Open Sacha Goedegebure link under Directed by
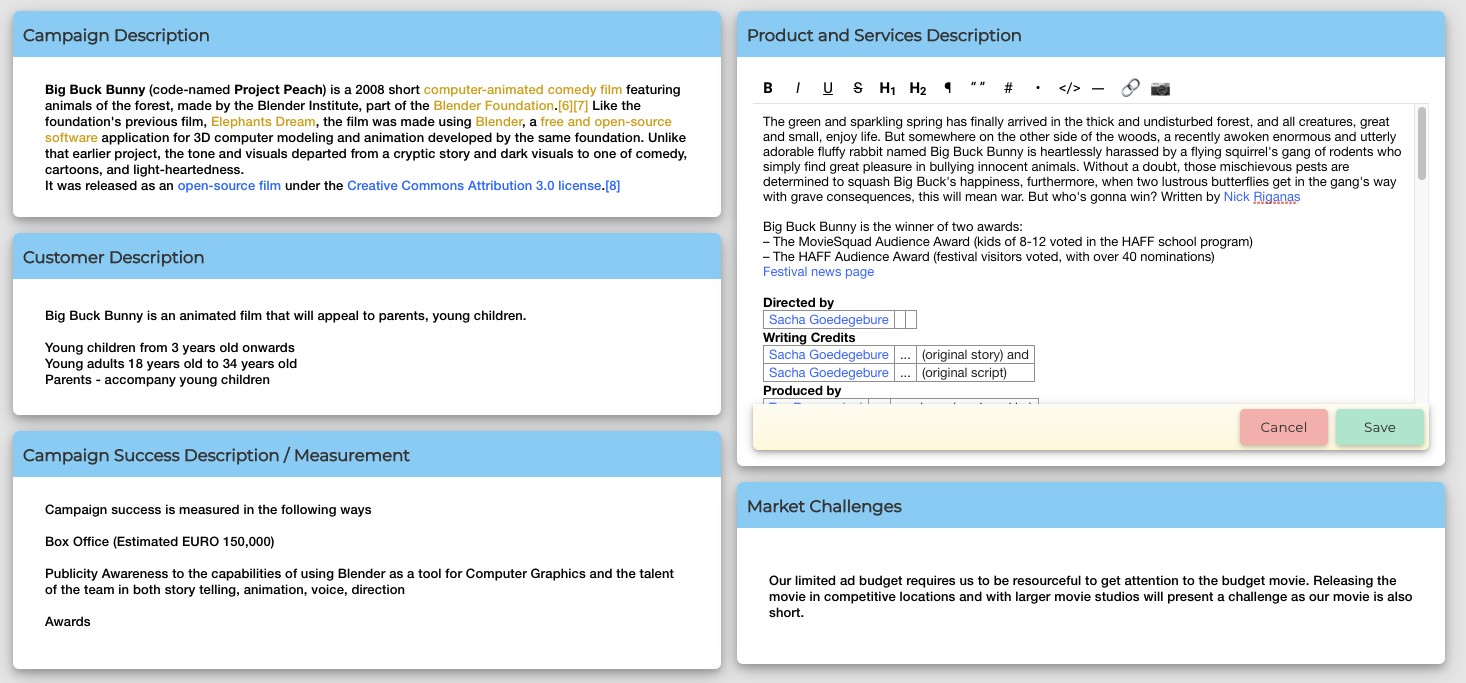Viewport: 1466px width, 683px height. (x=828, y=320)
